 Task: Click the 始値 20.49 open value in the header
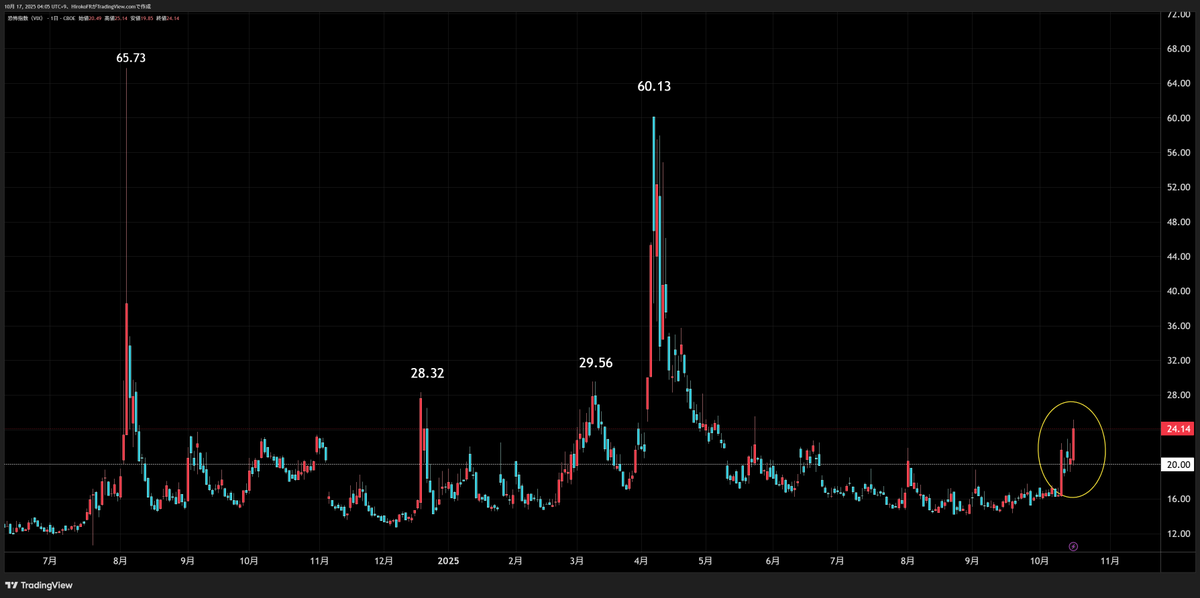tap(90, 18)
